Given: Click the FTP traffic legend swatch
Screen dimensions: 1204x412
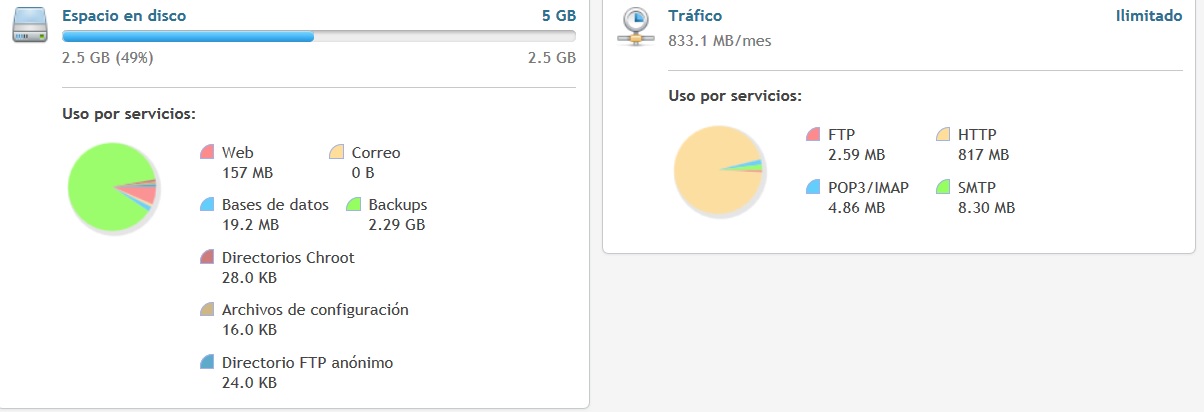Looking at the screenshot, I should [x=815, y=134].
